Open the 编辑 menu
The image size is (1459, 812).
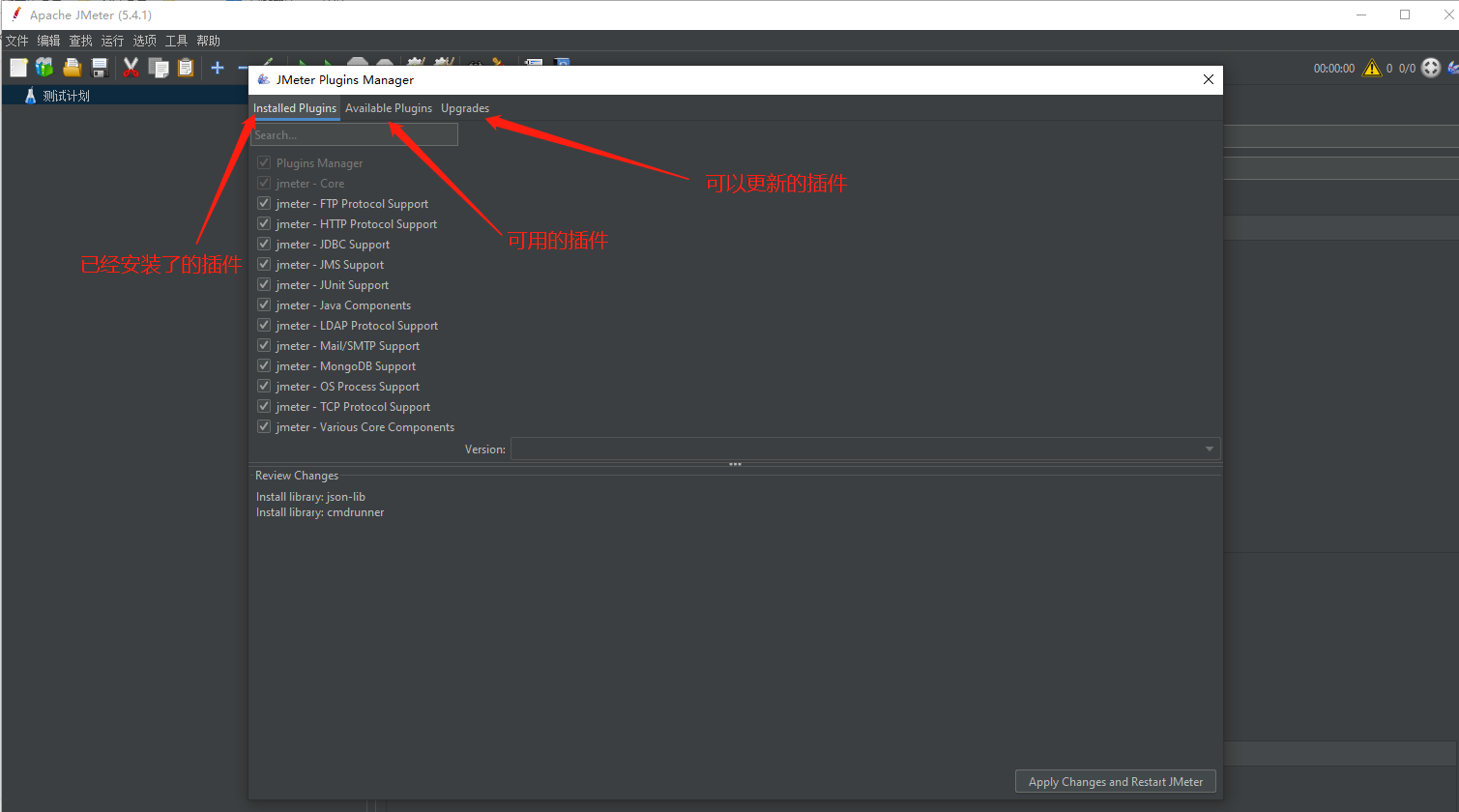[x=49, y=41]
